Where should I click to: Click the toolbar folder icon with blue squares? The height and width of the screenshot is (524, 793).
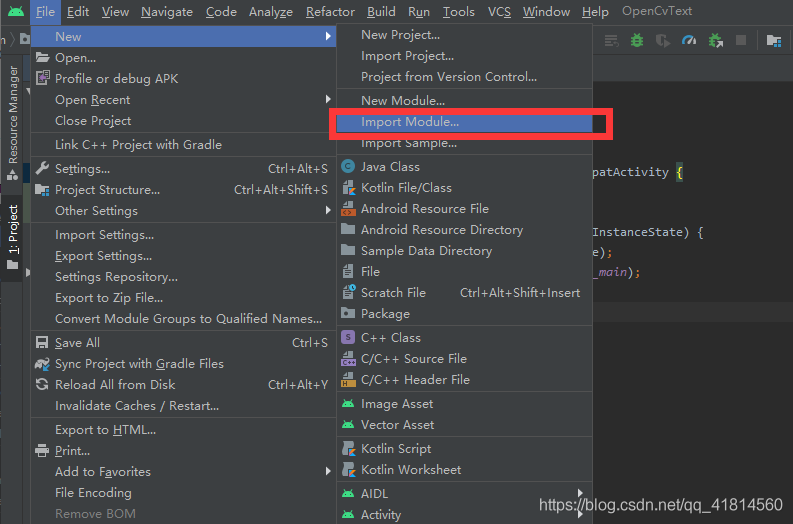point(773,41)
